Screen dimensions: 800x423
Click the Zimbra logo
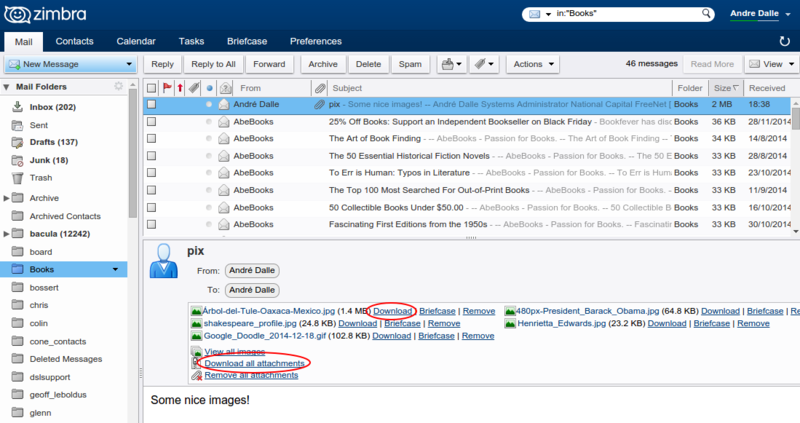[x=45, y=14]
